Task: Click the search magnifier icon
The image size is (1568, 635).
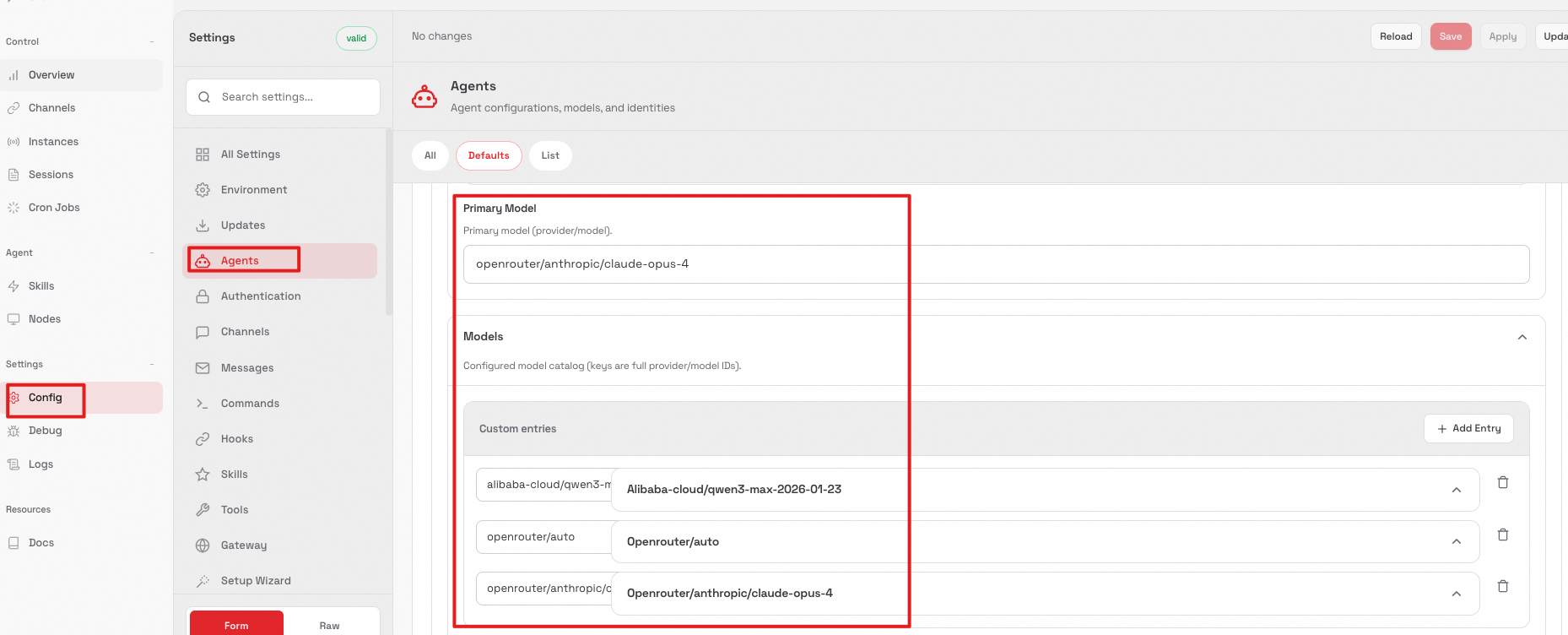Action: point(204,97)
